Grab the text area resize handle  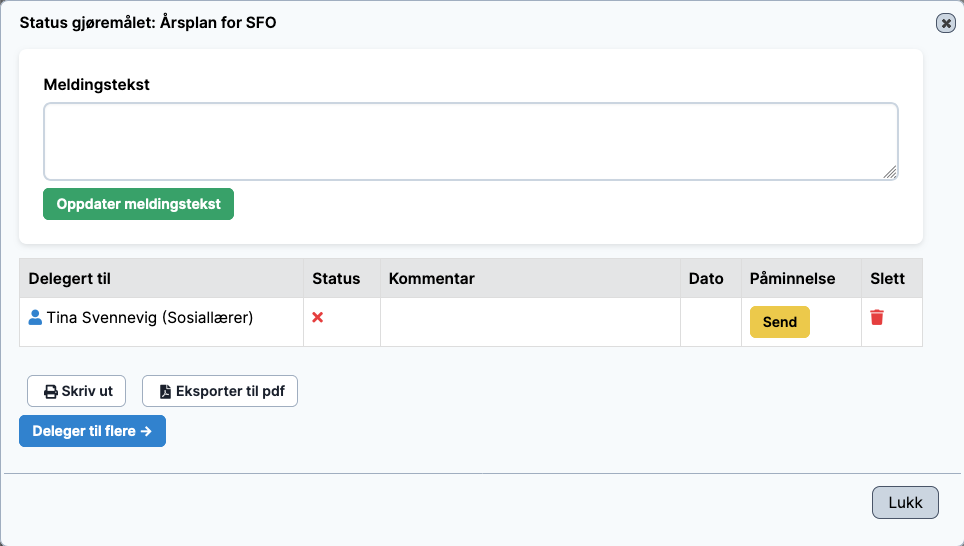[890, 172]
